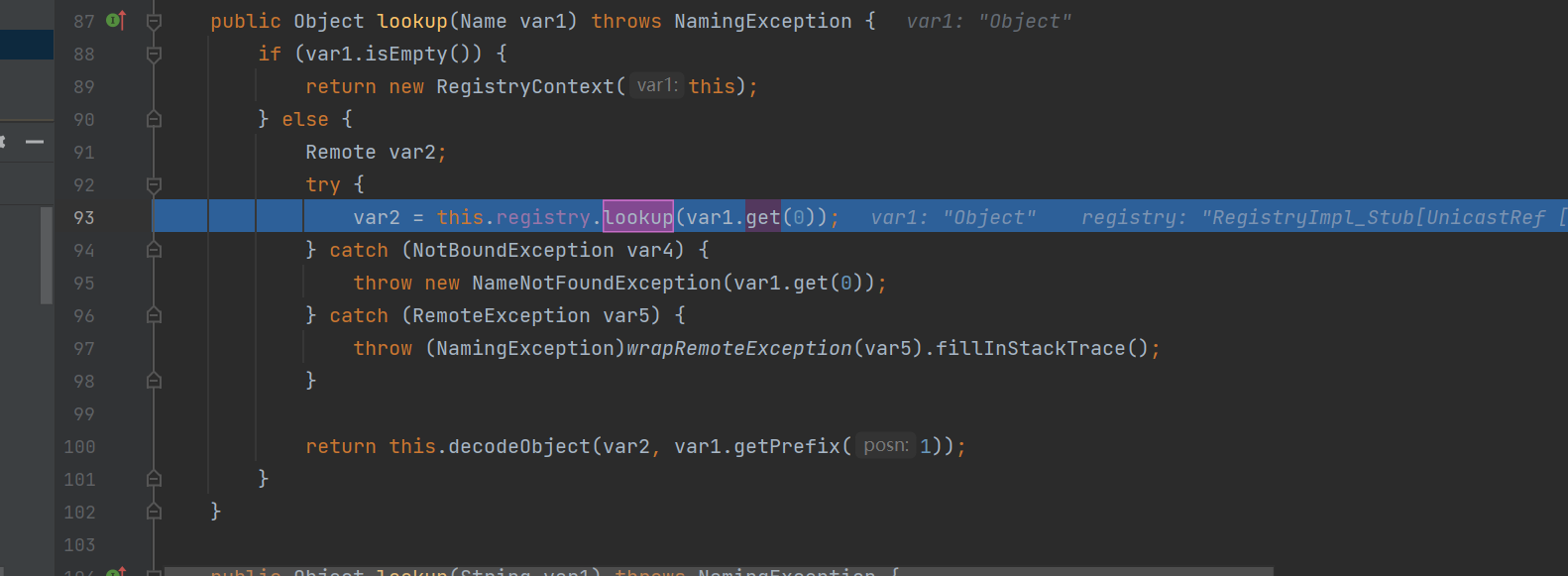Click 'var5' variable in line 96 catch
The width and height of the screenshot is (1568, 576).
coord(626,315)
